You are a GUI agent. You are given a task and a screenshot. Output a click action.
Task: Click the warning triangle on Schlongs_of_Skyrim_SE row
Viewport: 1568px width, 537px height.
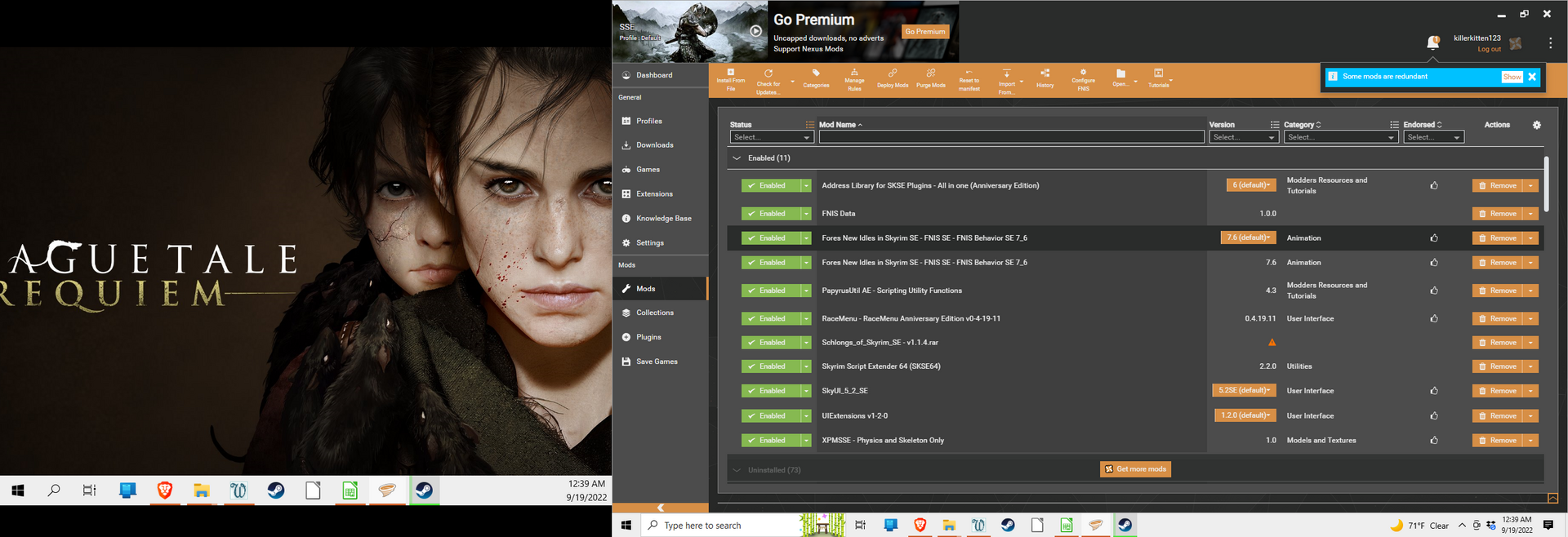[x=1272, y=342]
